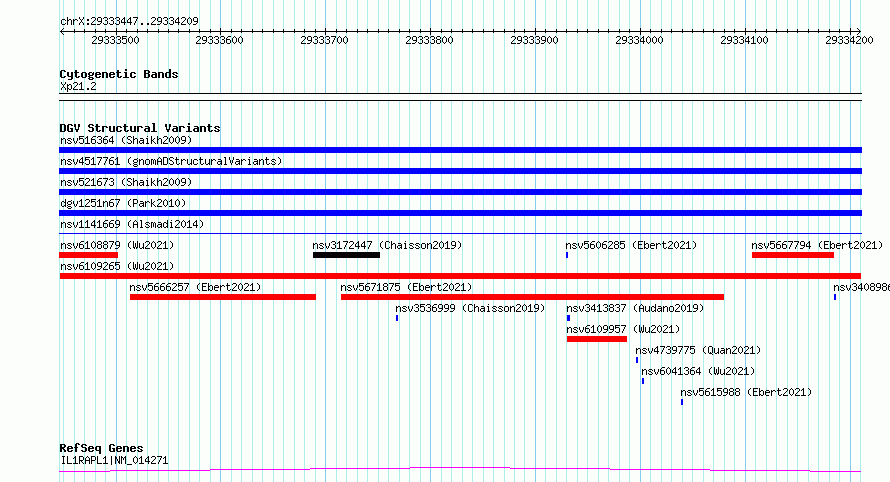Select the nsv4517761 gnomADStructuralVariants label

click(171, 161)
